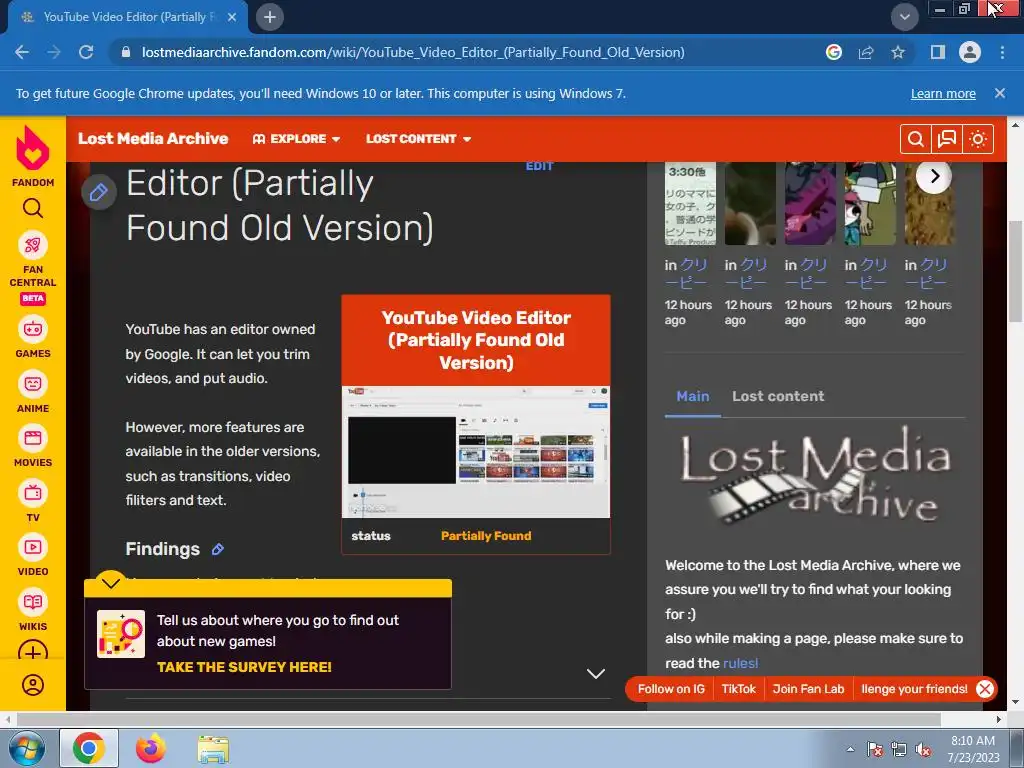Reload the page

pos(86,52)
